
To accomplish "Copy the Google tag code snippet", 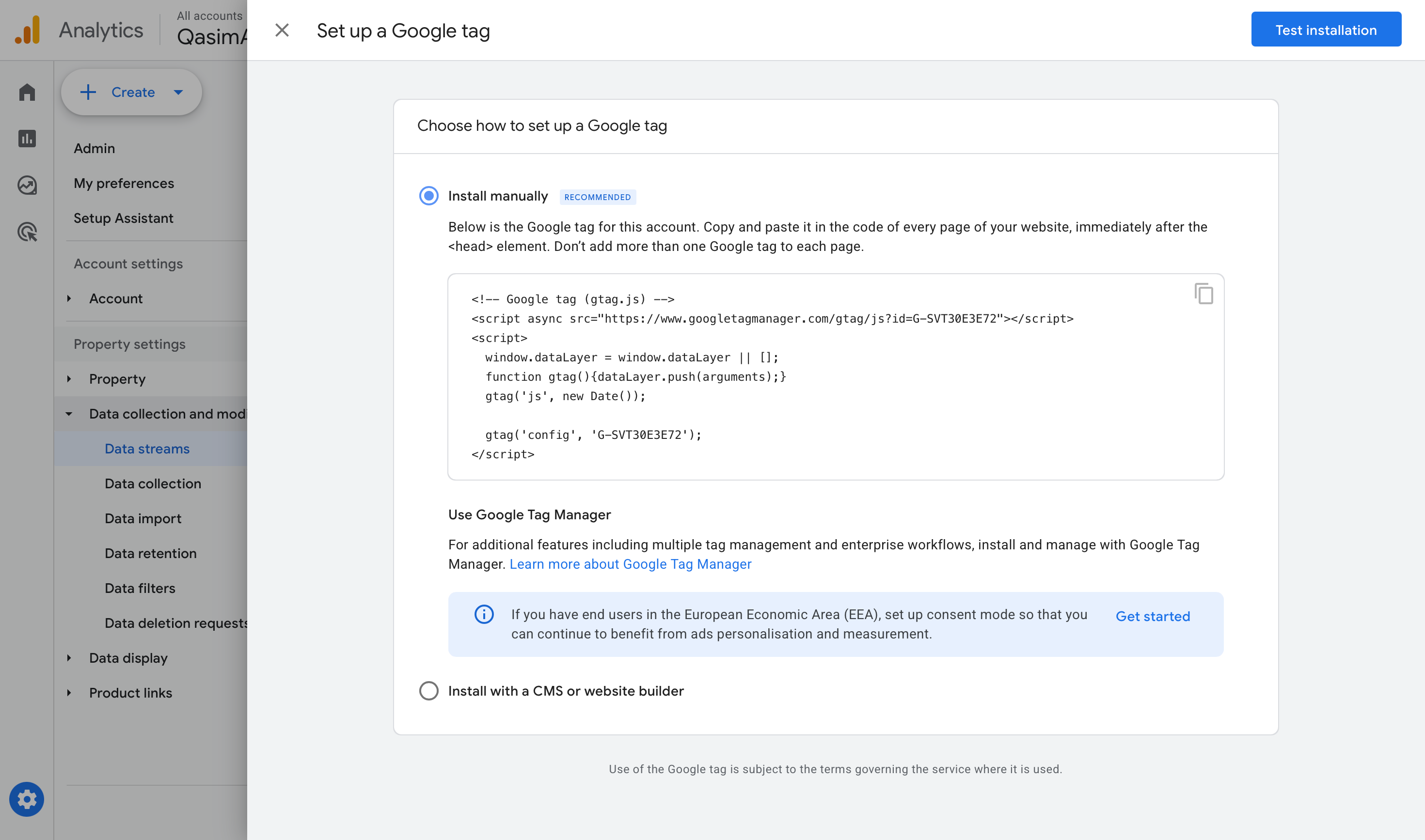I will point(1203,293).
